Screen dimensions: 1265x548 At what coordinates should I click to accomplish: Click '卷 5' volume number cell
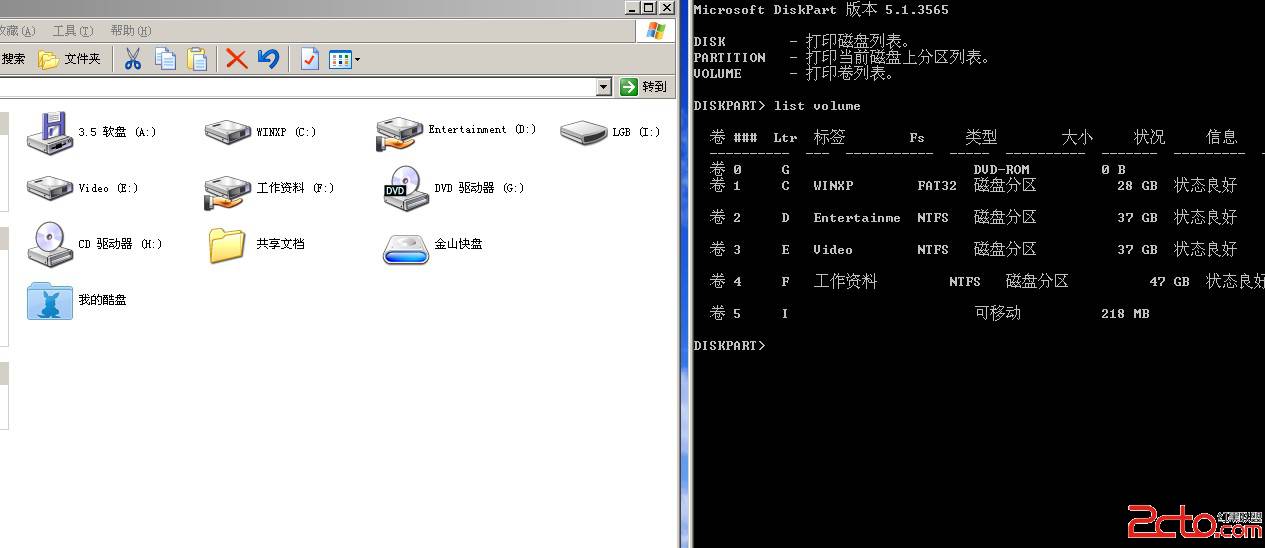[725, 314]
